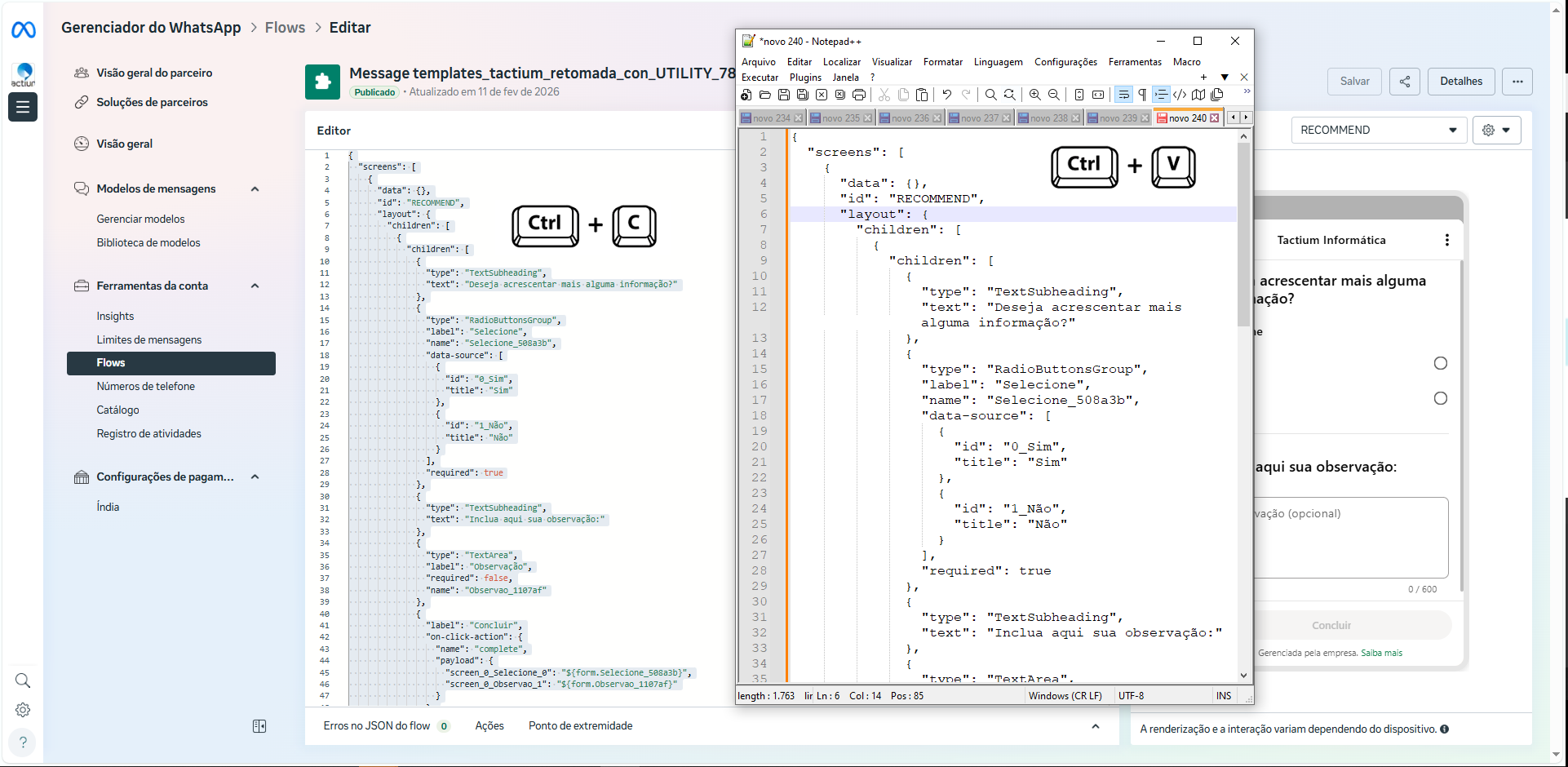Click the Document Map icon

[x=1198, y=95]
